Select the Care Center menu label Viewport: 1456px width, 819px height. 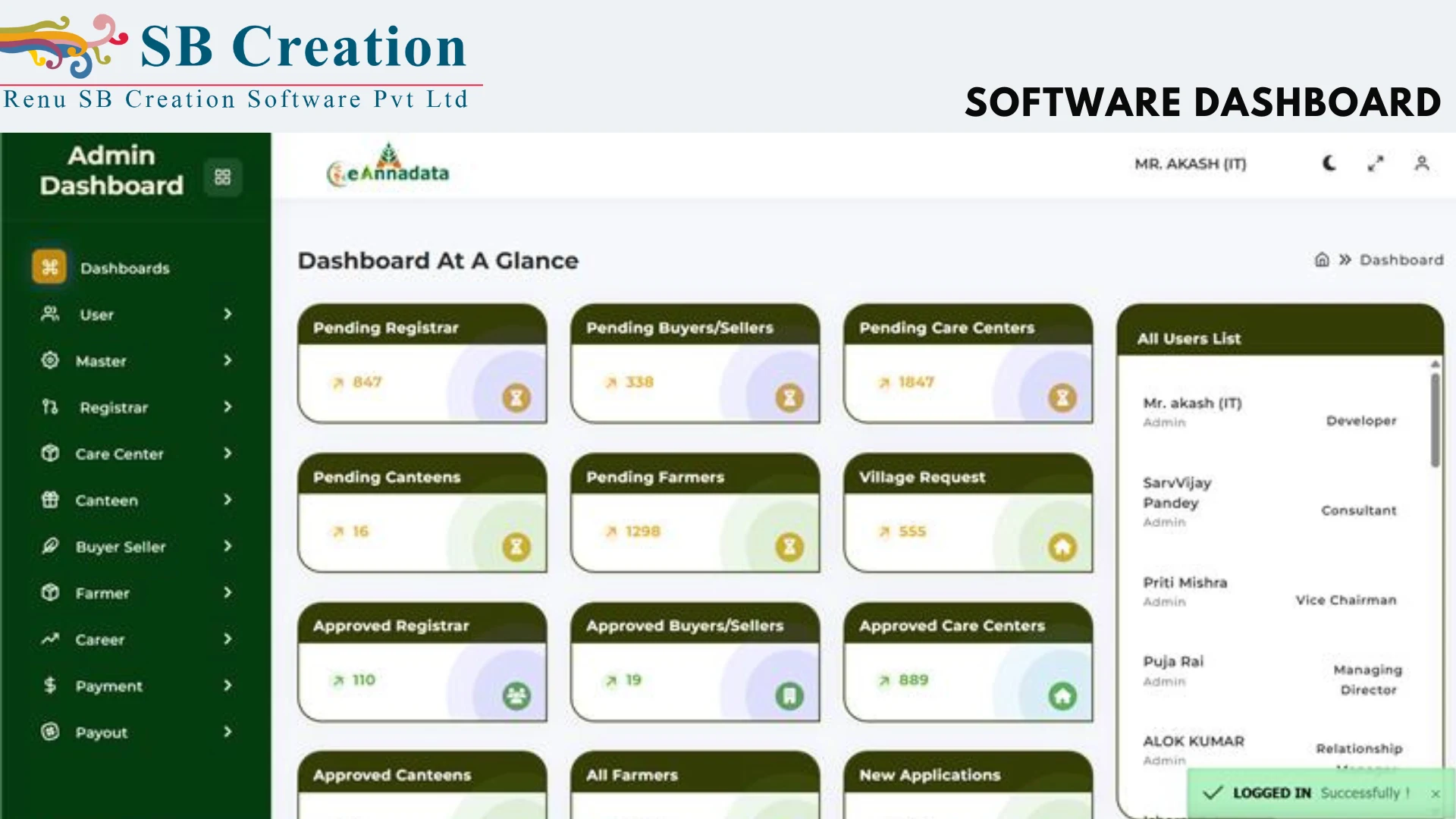coord(119,453)
